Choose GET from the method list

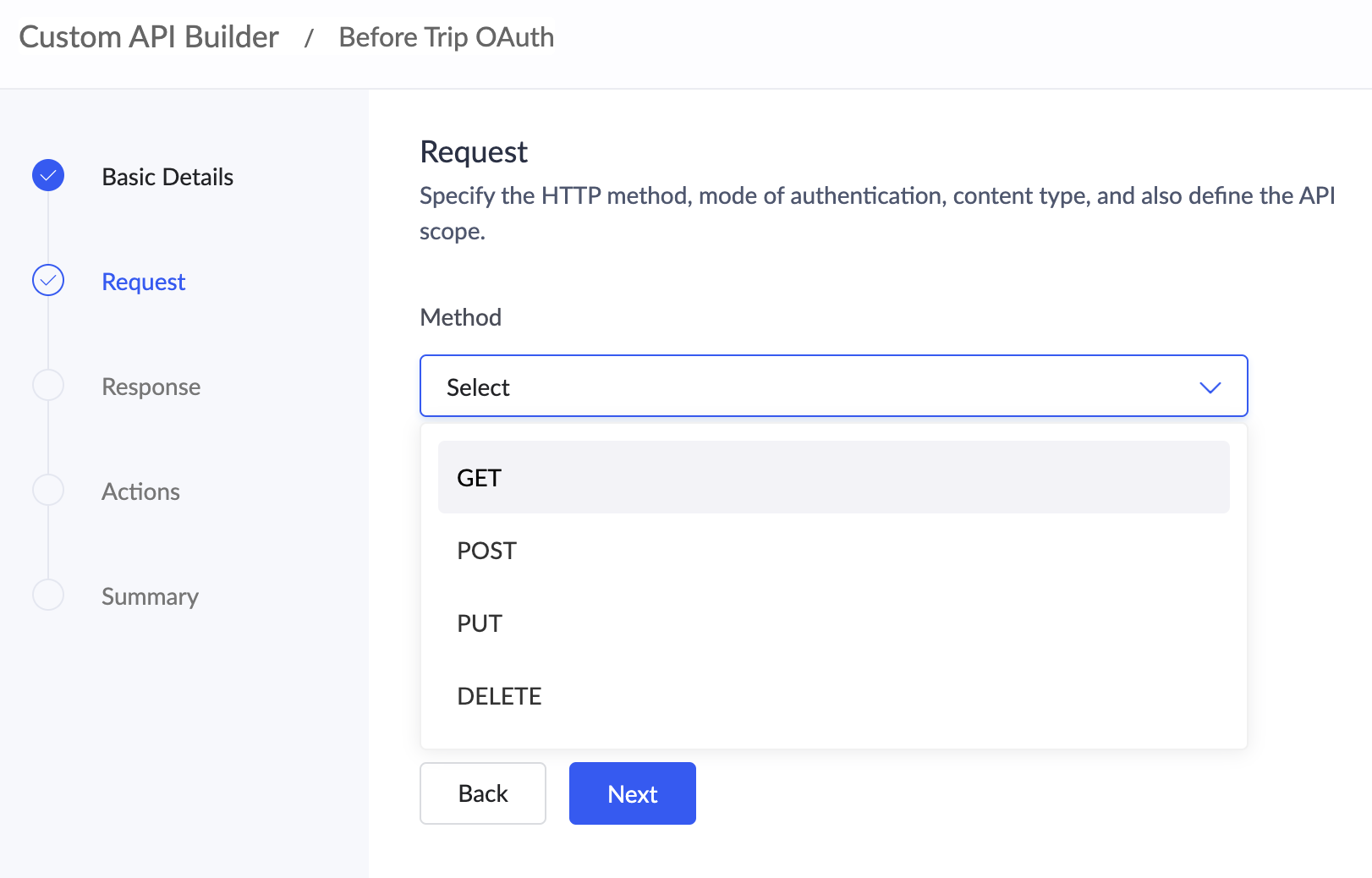pyautogui.click(x=833, y=477)
